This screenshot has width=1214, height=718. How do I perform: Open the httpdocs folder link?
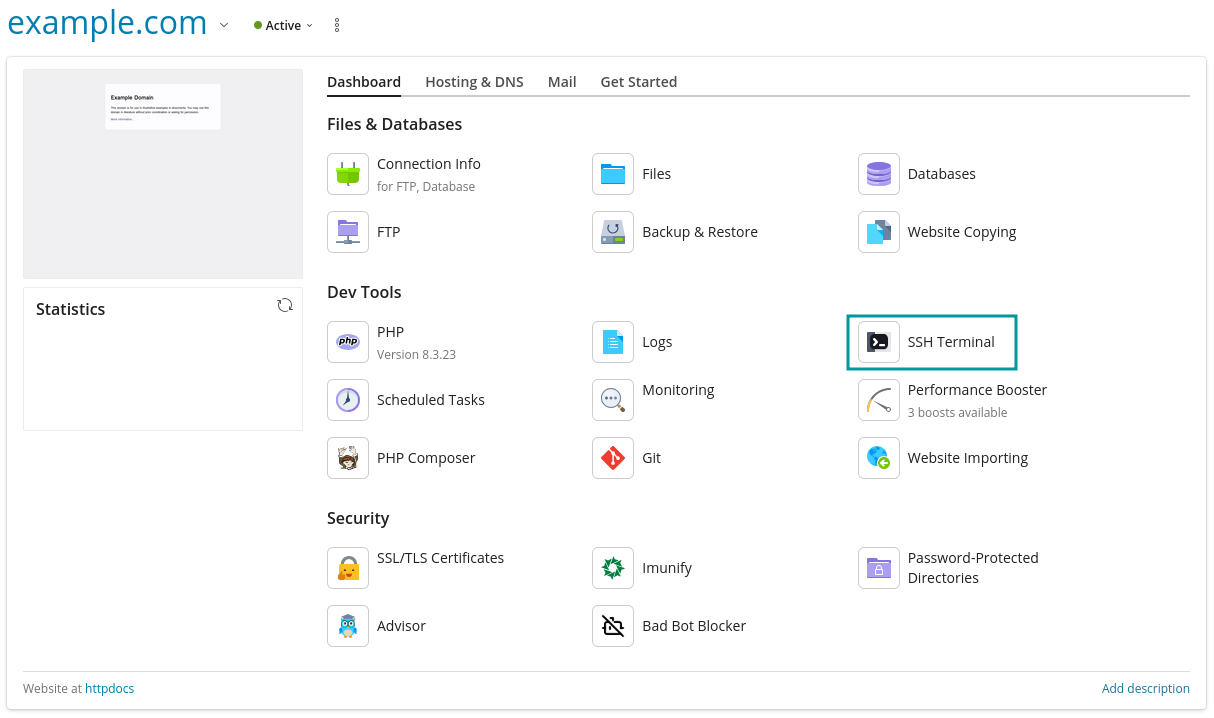click(109, 689)
